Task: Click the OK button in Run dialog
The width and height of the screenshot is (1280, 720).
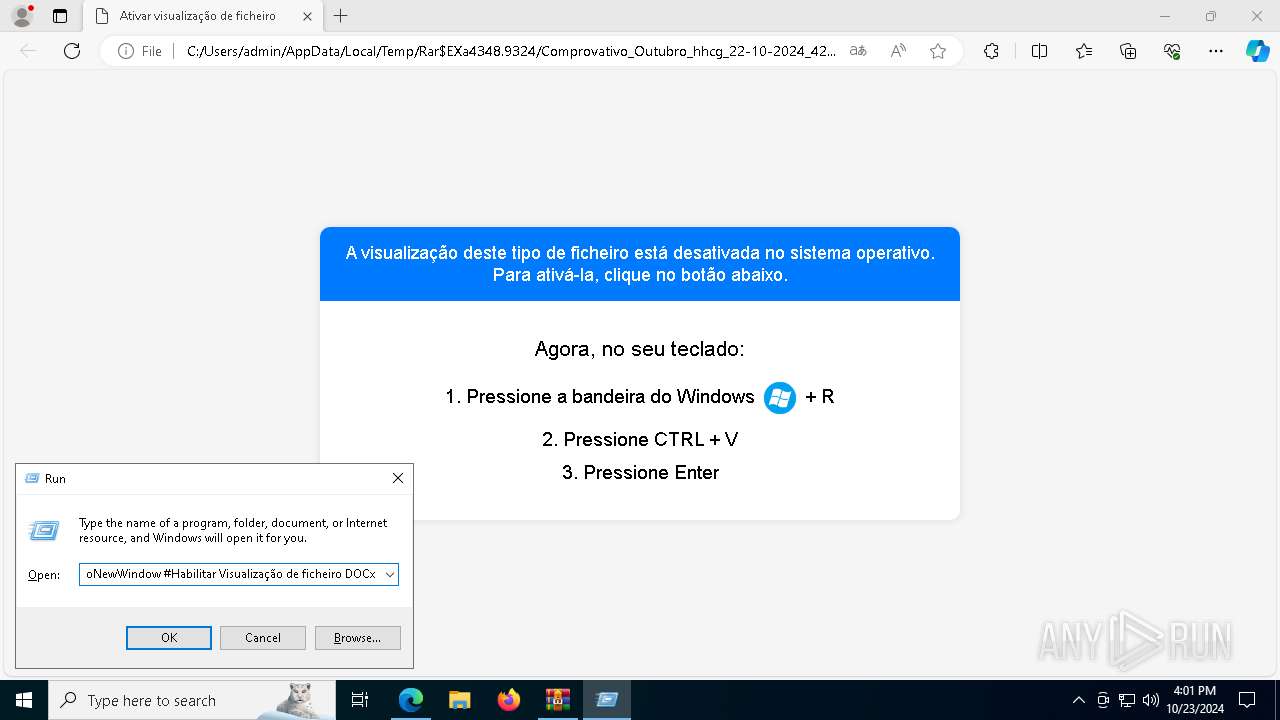Action: (x=169, y=638)
